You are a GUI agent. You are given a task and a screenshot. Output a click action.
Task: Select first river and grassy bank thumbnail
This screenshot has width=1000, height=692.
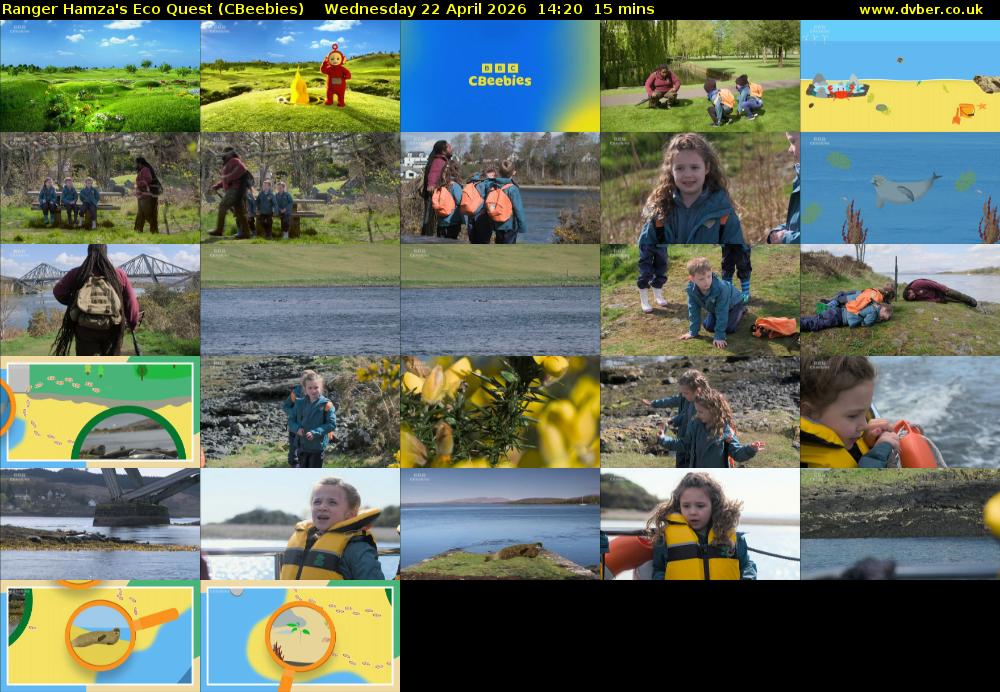pos(300,300)
